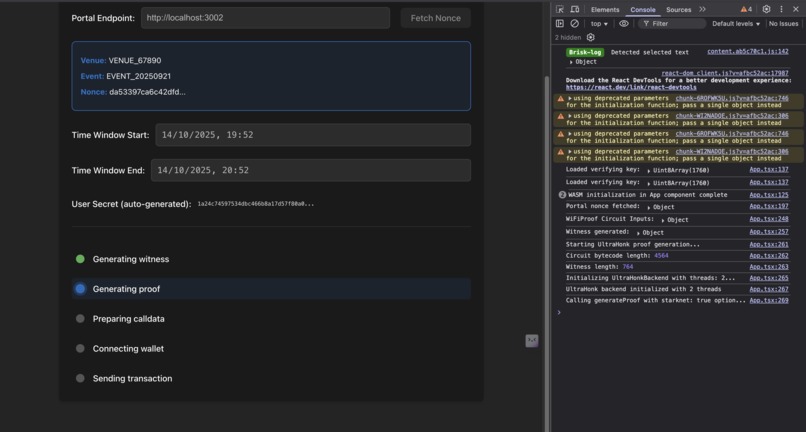Click the green Generating witness status dot
The height and width of the screenshot is (432, 806).
[x=80, y=259]
